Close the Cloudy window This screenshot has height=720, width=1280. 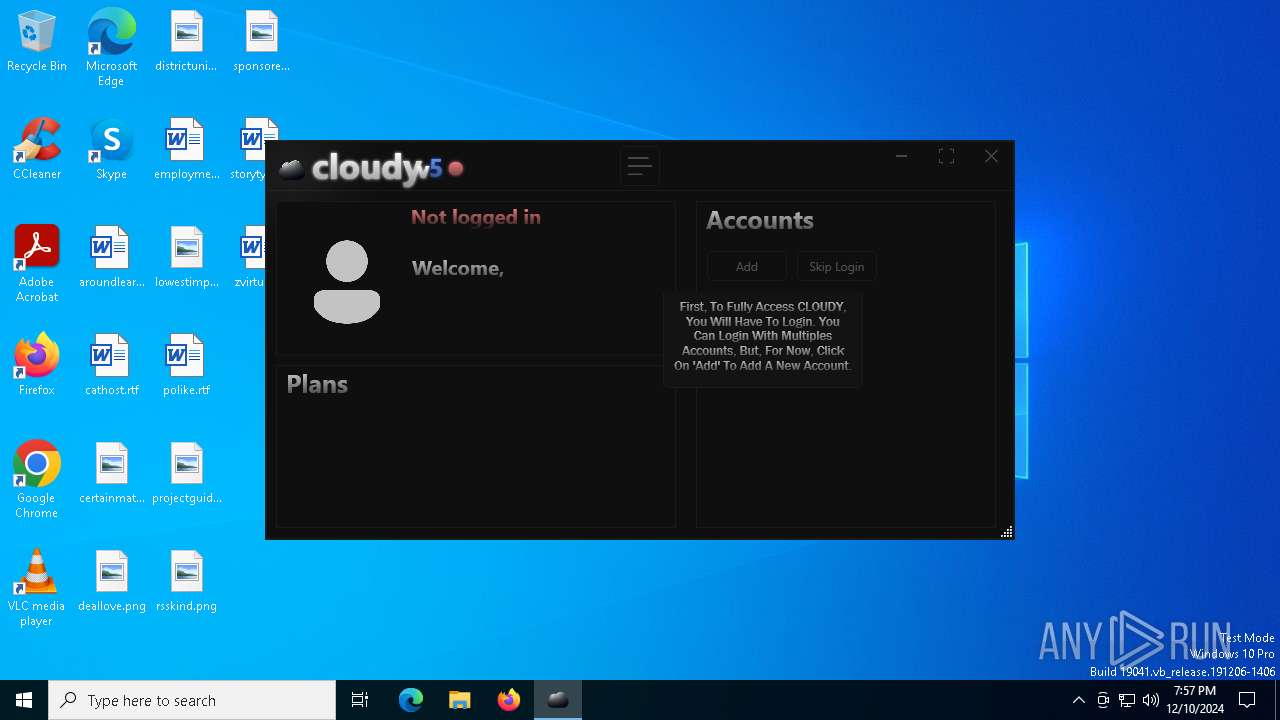click(x=991, y=156)
